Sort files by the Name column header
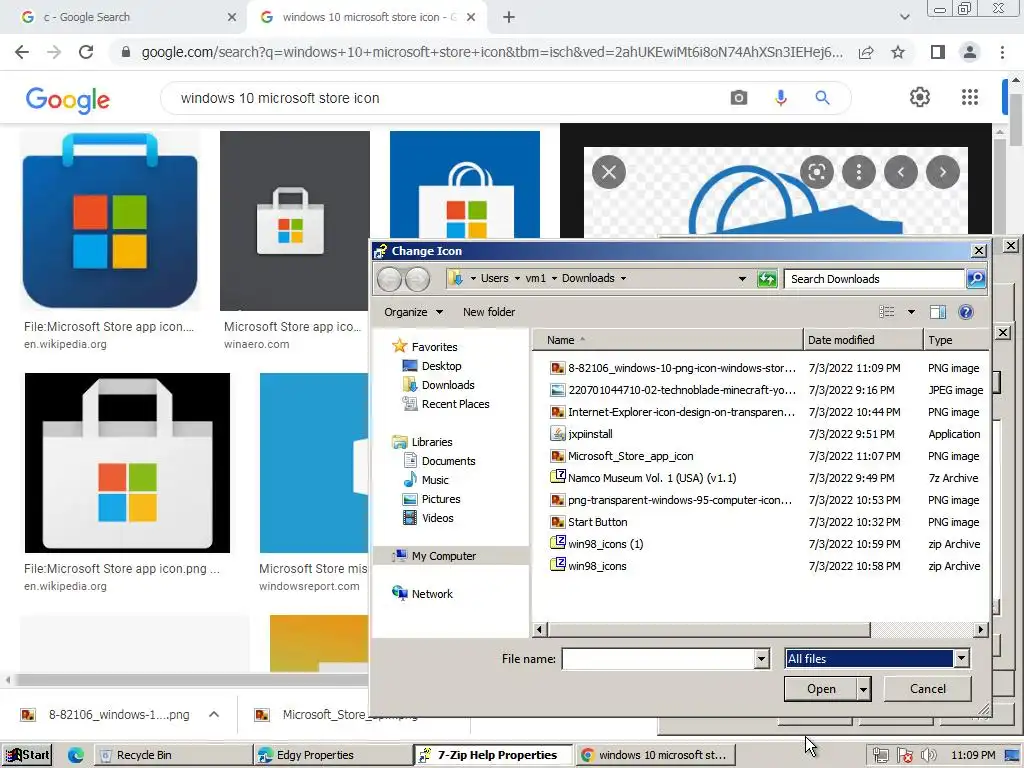Image resolution: width=1024 pixels, height=768 pixels. click(667, 340)
